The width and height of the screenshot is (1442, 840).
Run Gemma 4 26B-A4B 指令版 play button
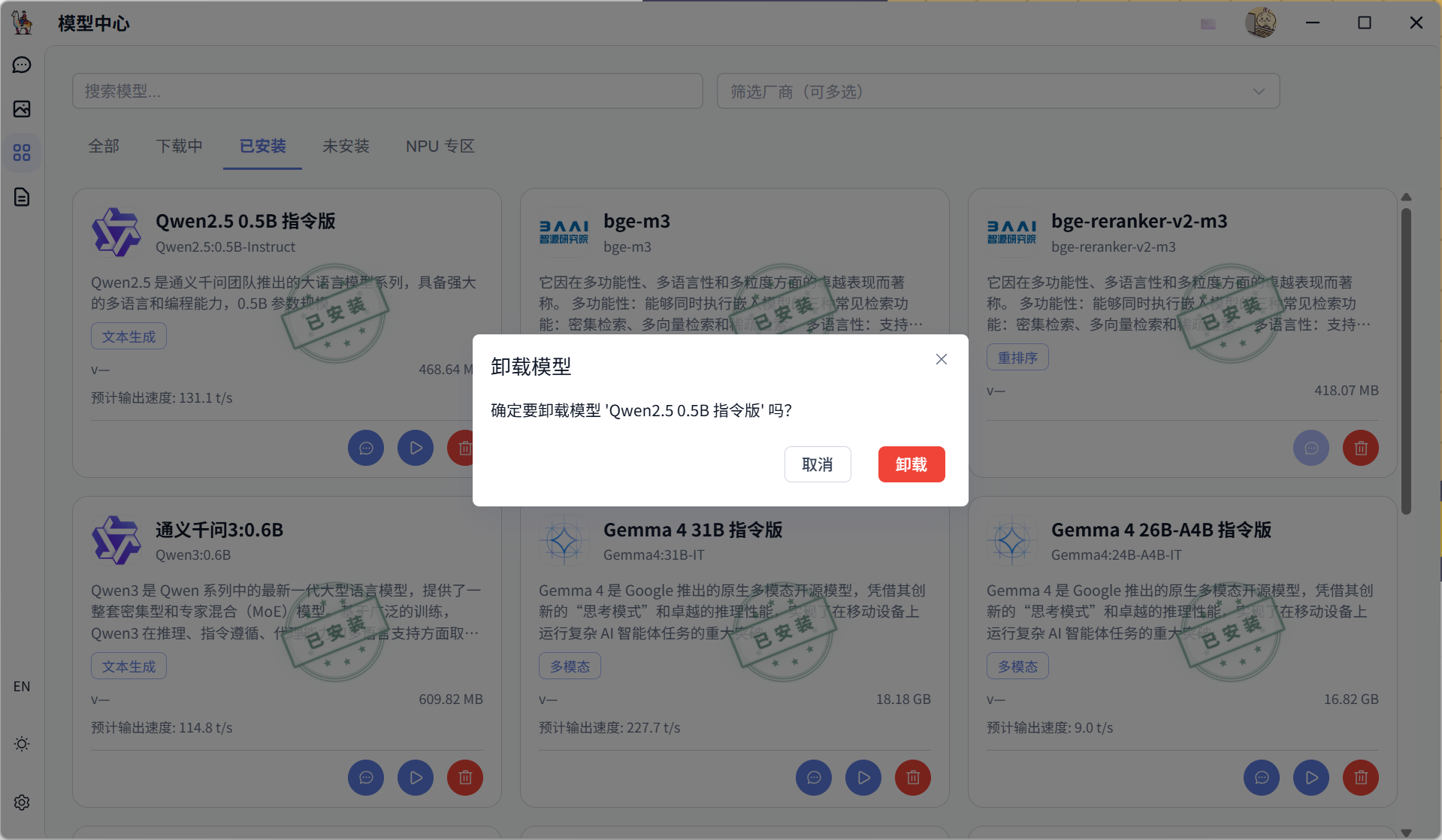click(x=1311, y=777)
